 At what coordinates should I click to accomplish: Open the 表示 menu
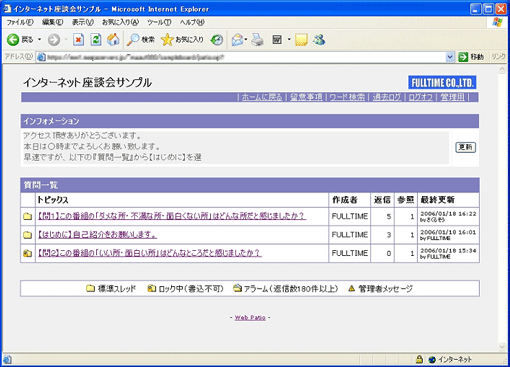pyautogui.click(x=83, y=22)
